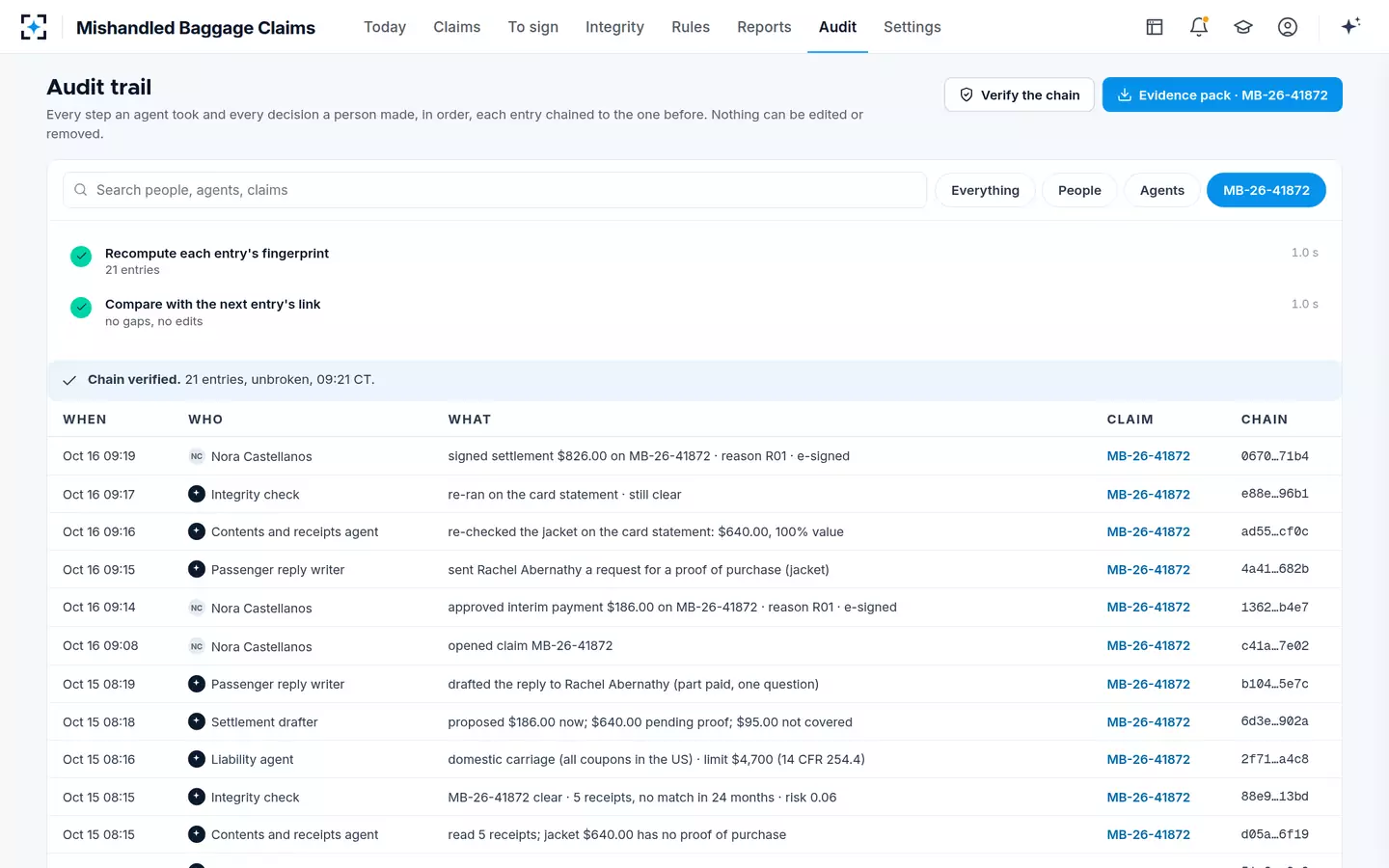Go to the Today tab
The width and height of the screenshot is (1389, 868).
point(385,27)
